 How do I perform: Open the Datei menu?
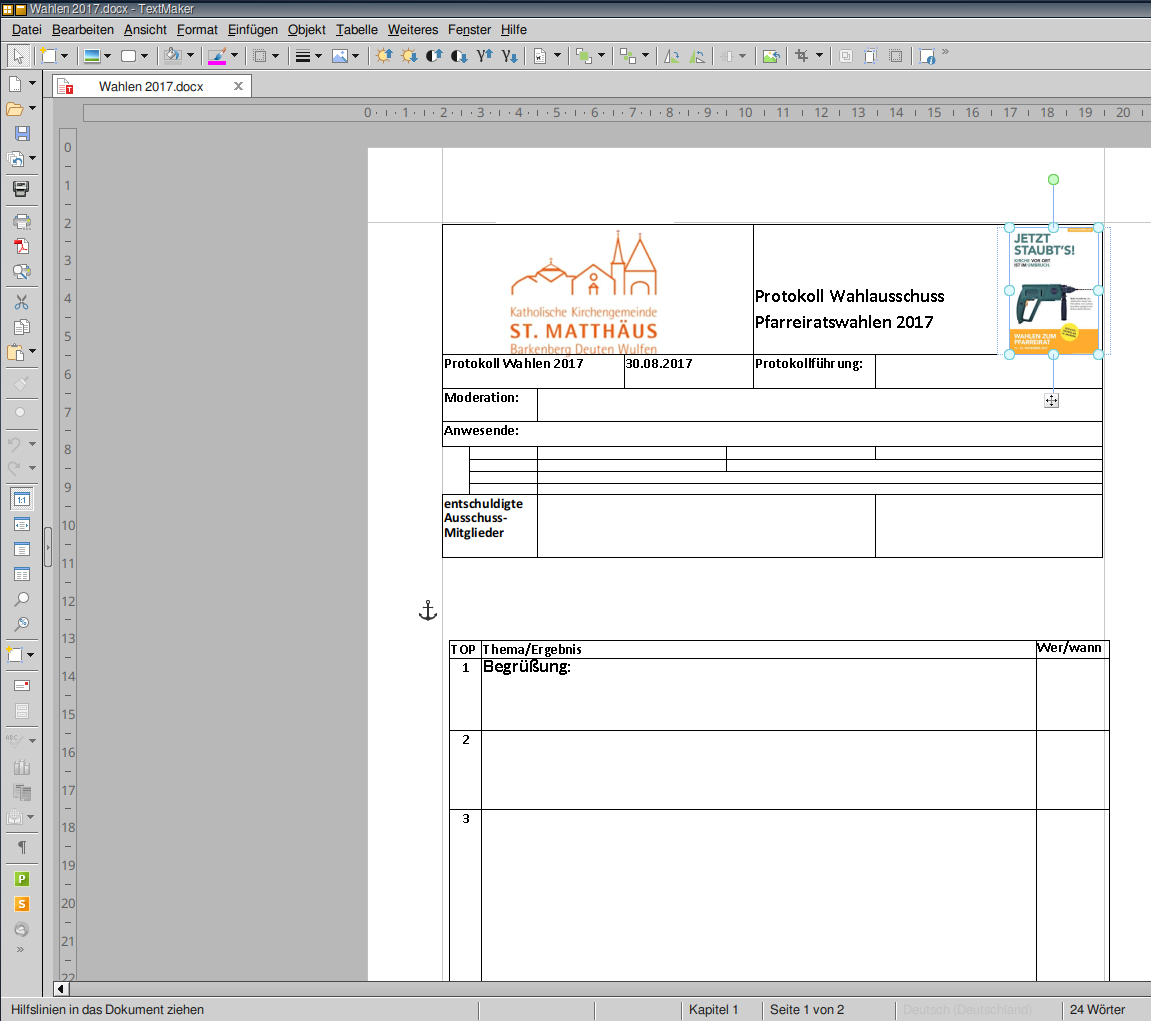click(26, 29)
